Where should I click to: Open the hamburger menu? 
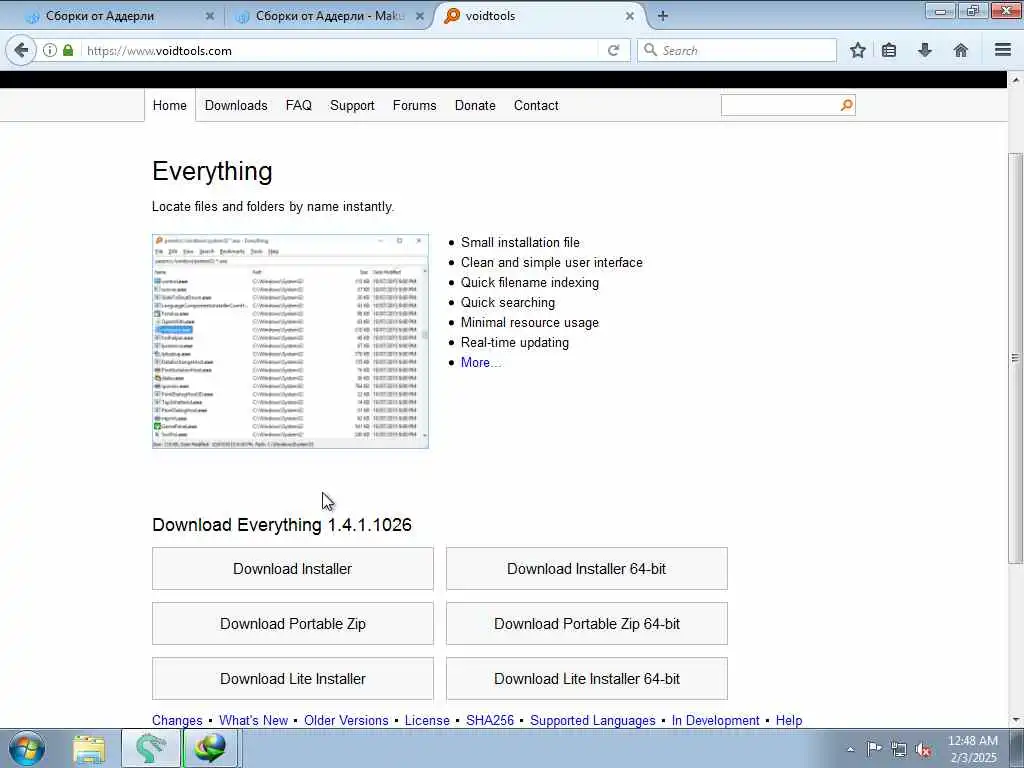(1003, 50)
